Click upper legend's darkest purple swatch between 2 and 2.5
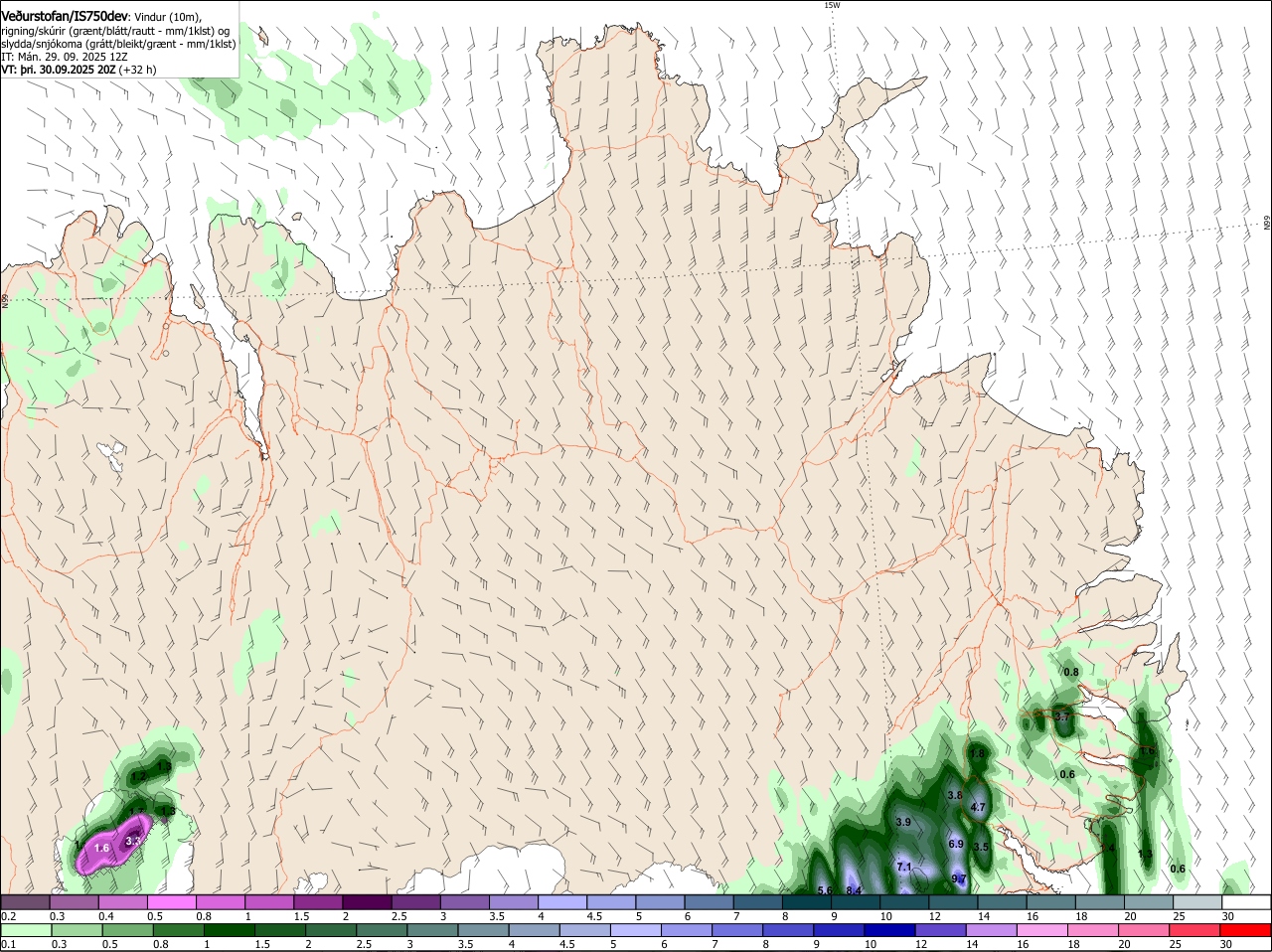 point(367,902)
